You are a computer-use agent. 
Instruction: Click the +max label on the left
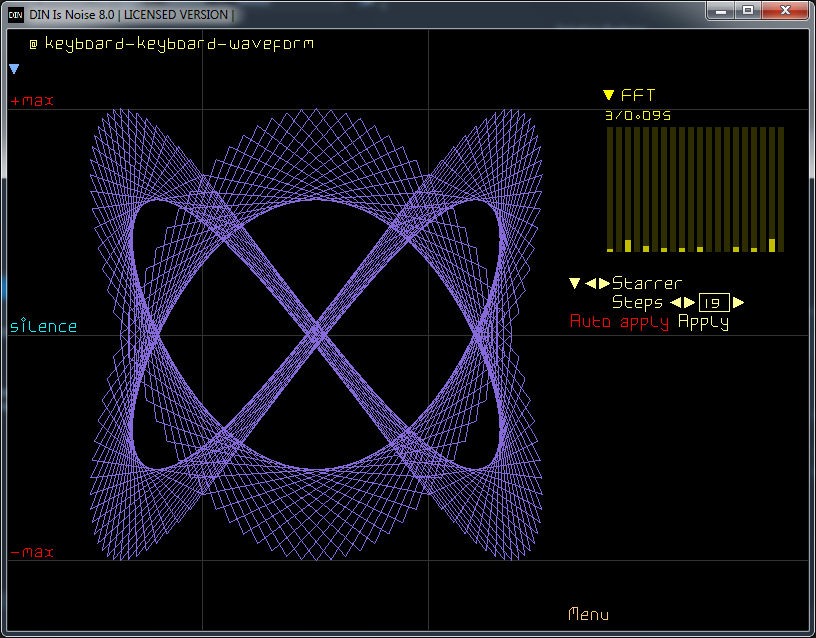click(x=32, y=101)
